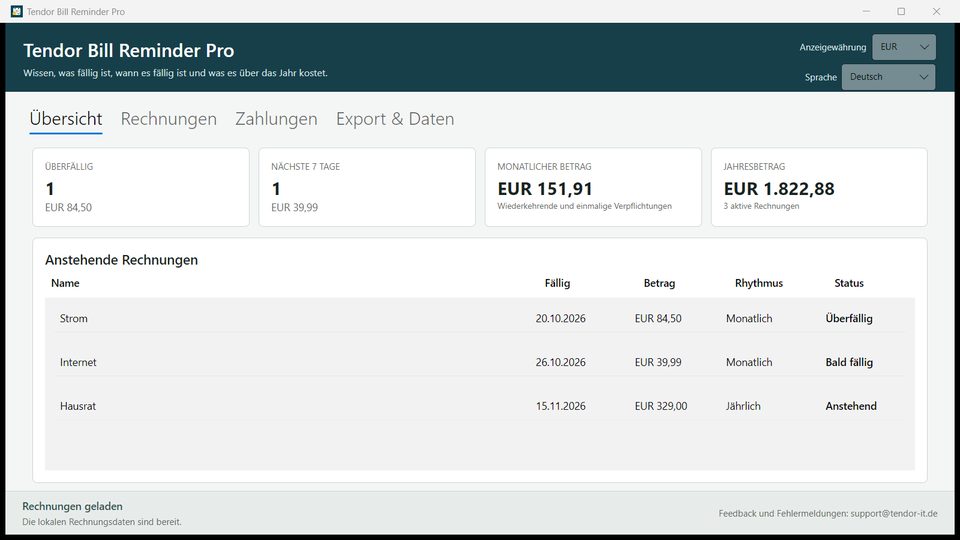Image resolution: width=960 pixels, height=540 pixels.
Task: Click the support@tendor-it.de email address
Action: [x=893, y=514]
